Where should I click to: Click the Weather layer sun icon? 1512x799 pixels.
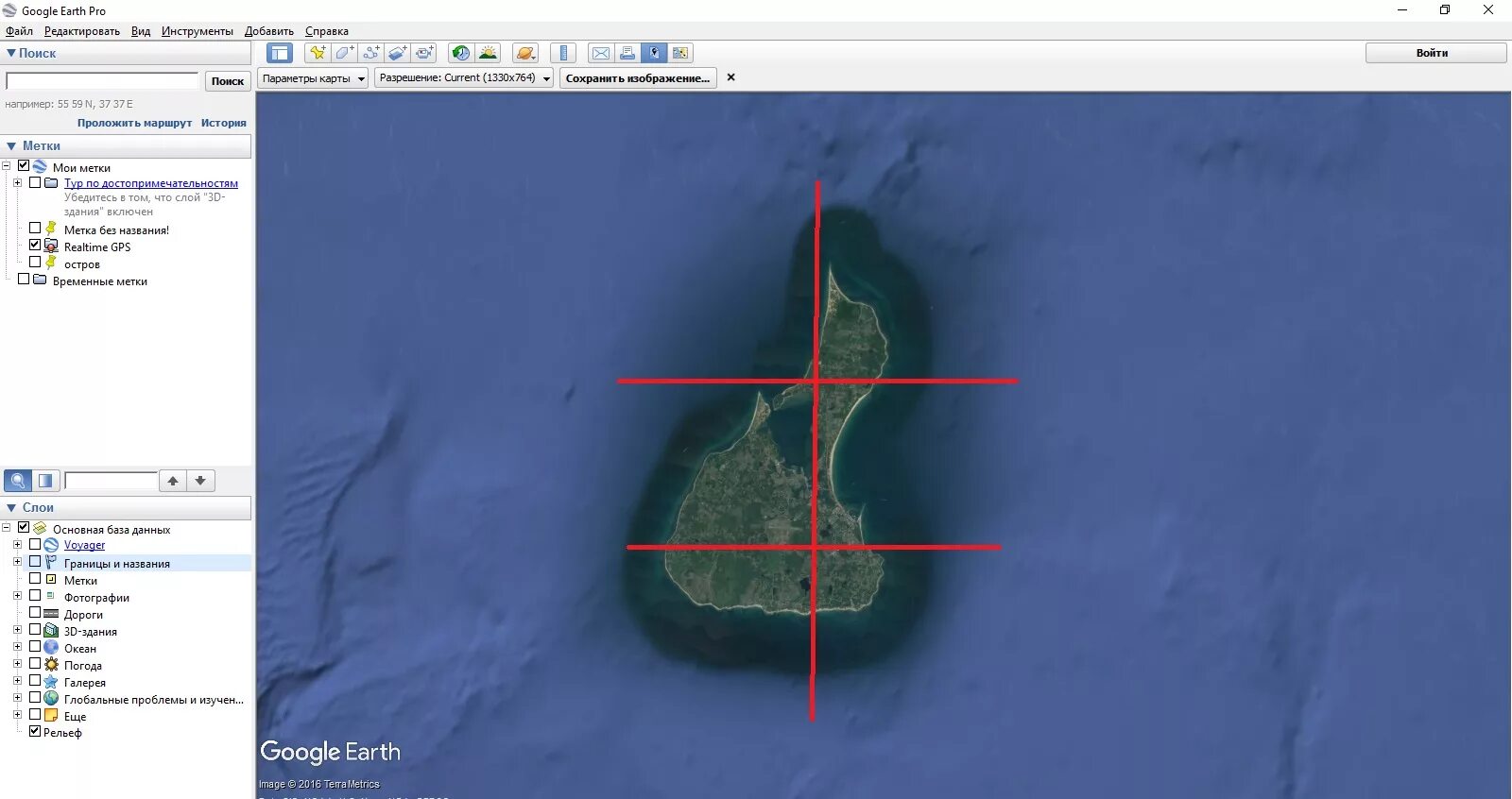pos(51,665)
